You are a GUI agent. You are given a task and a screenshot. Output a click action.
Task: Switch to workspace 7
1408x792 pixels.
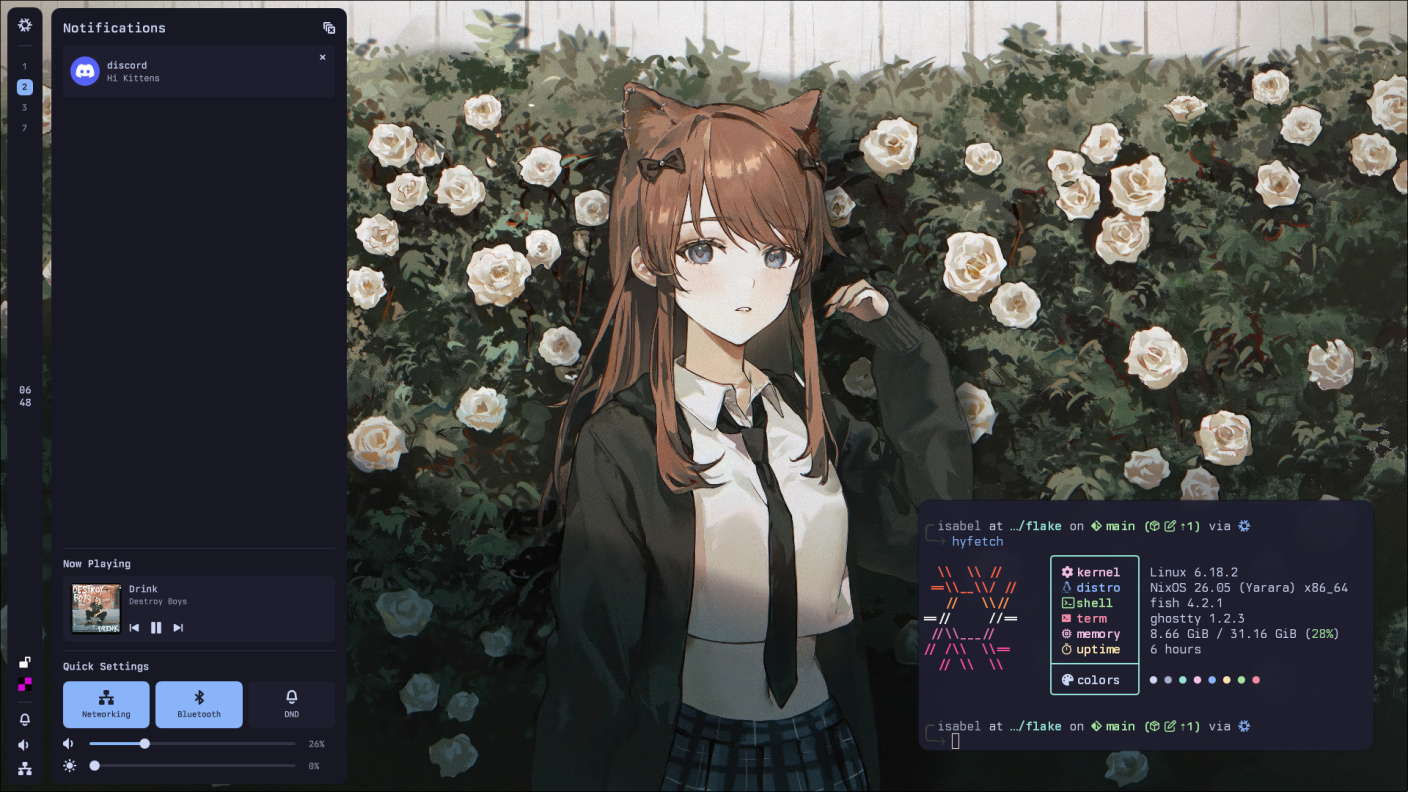(24, 128)
